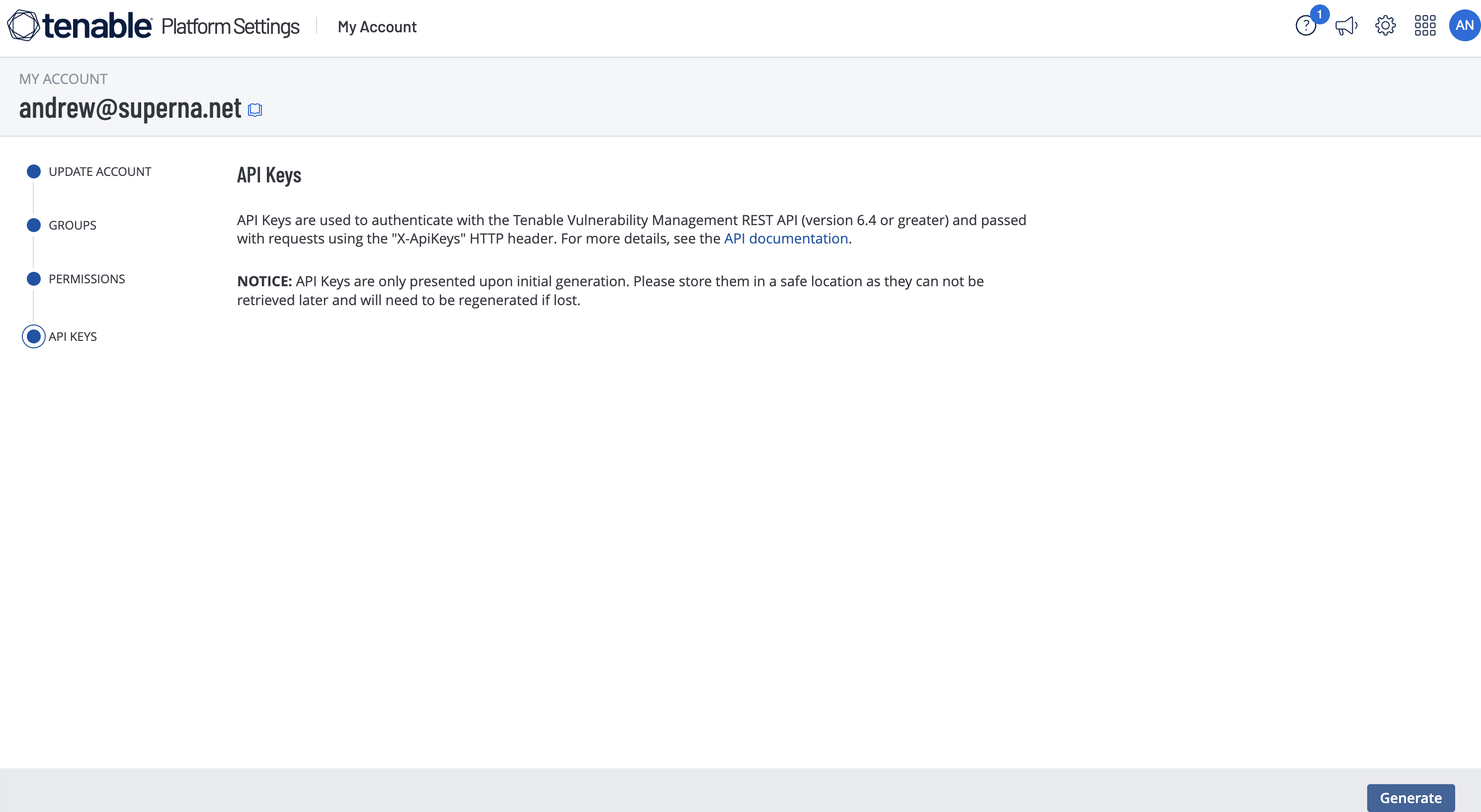Switch to the Groups section
This screenshot has height=812, width=1481.
pos(73,226)
